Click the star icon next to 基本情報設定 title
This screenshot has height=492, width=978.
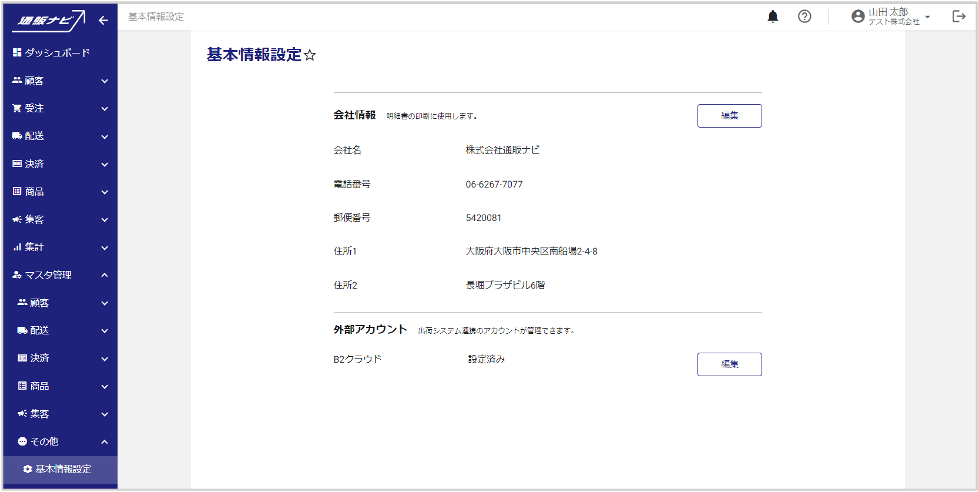(310, 56)
